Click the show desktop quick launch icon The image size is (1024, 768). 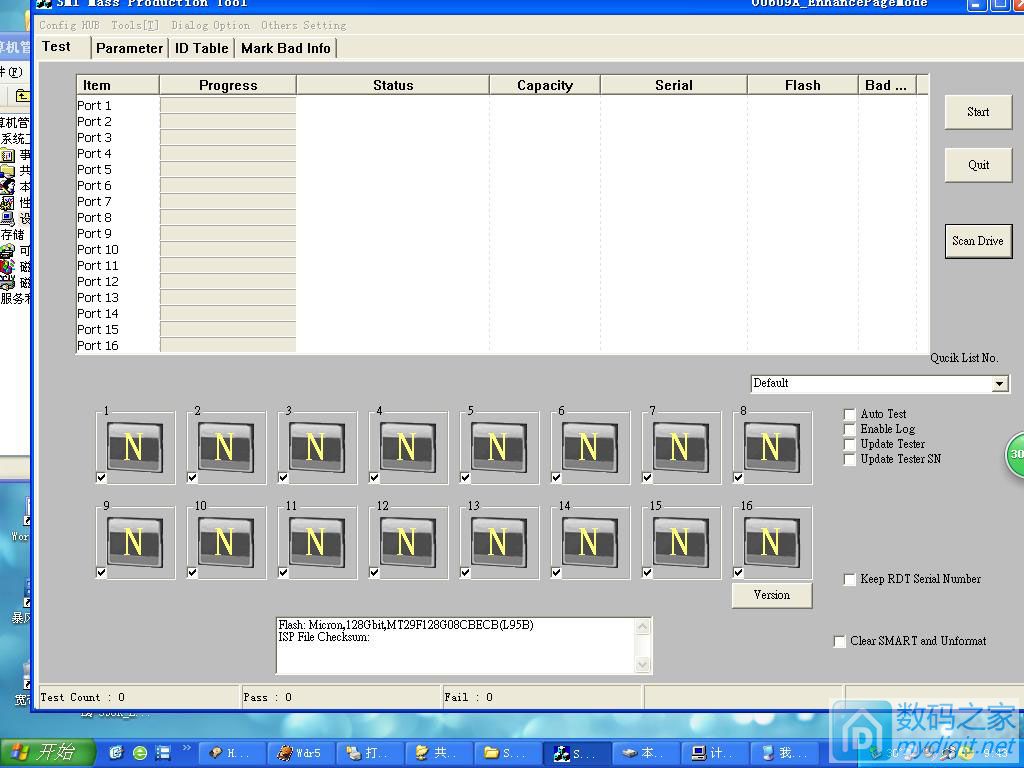163,753
